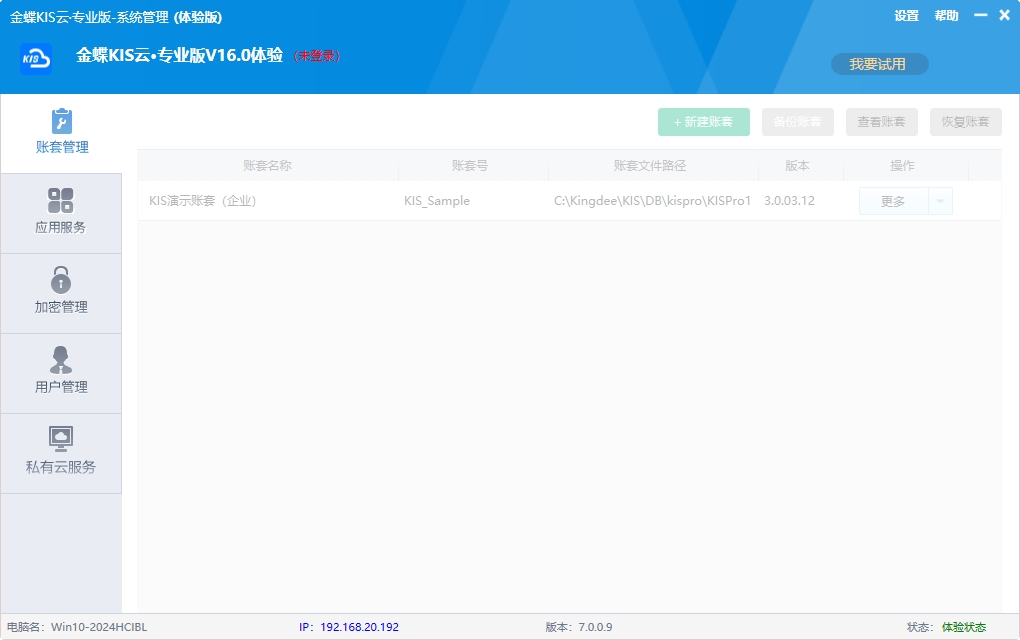Click the green 体验状态 status text
This screenshot has width=1020, height=640.
pyautogui.click(x=964, y=627)
